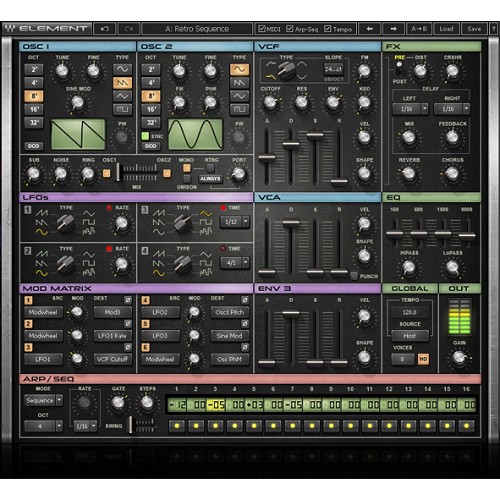500x500 pixels.
Task: Open preset name A: Retro Sequence
Action: click(197, 29)
